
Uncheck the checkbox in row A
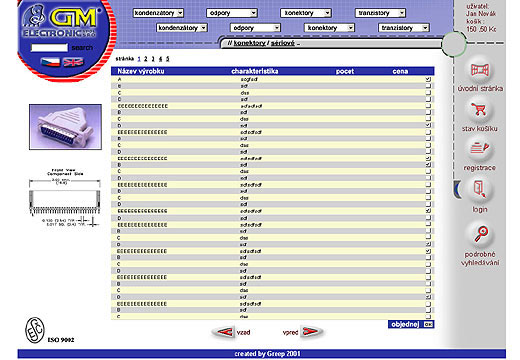pyautogui.click(x=428, y=79)
